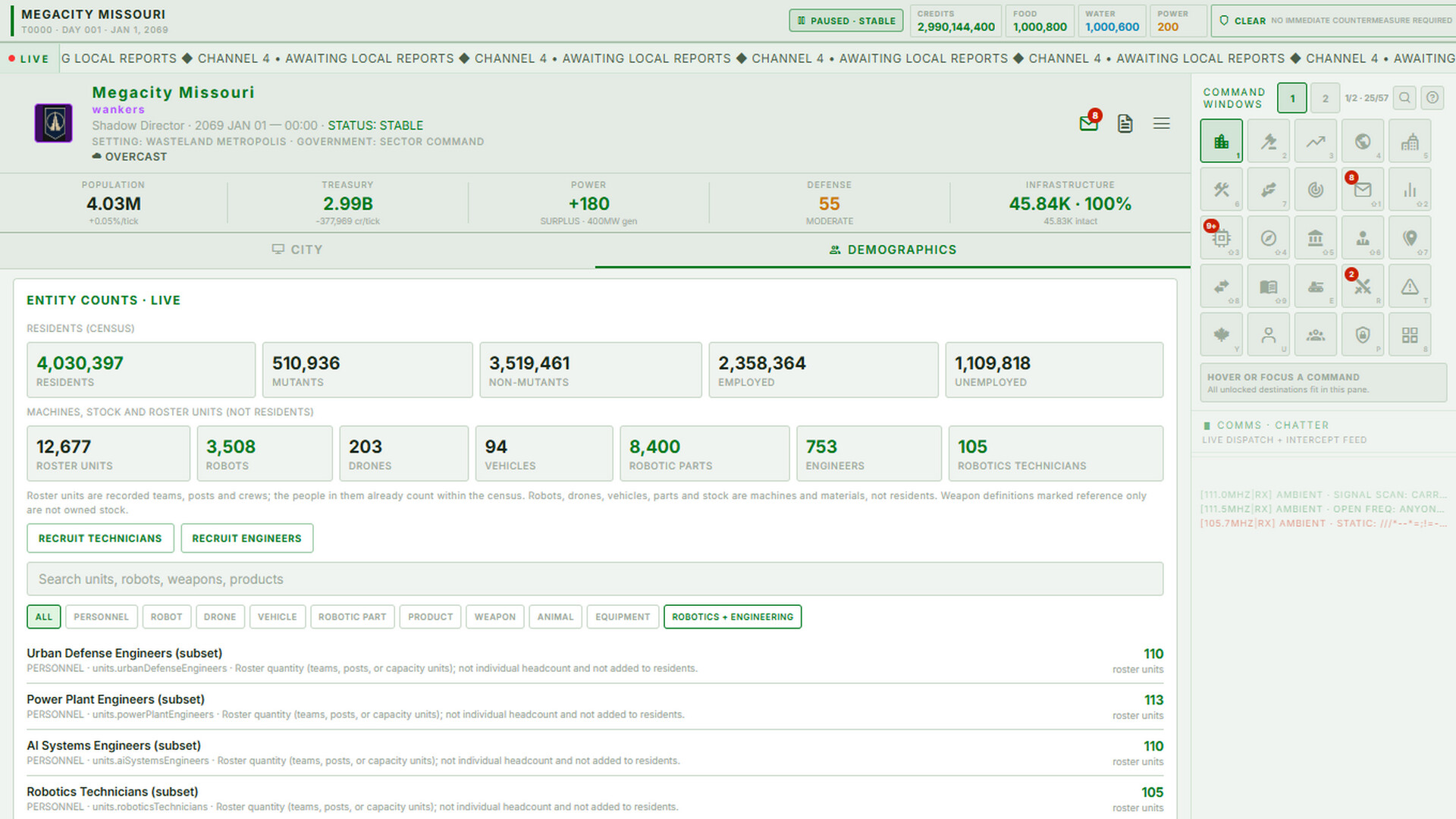Open the map pin command window
The height and width of the screenshot is (819, 1456).
[x=1409, y=238]
